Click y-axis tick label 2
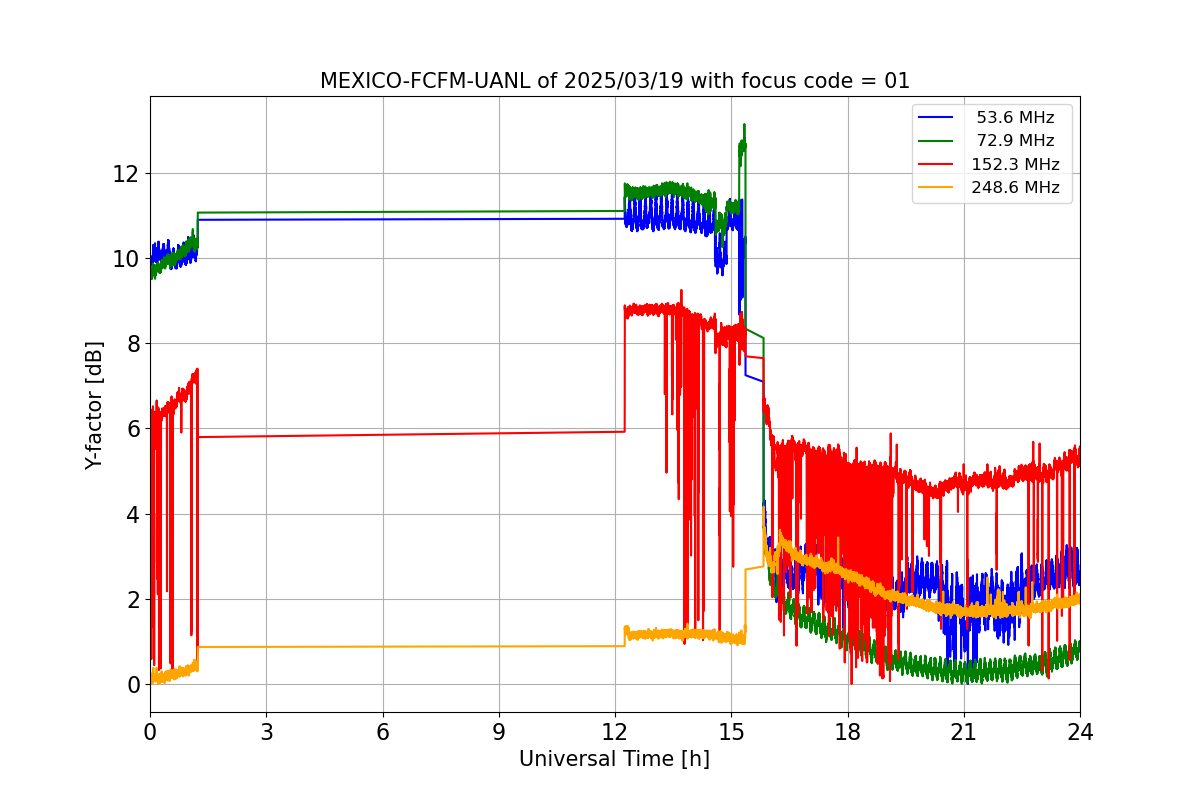 pos(133,600)
